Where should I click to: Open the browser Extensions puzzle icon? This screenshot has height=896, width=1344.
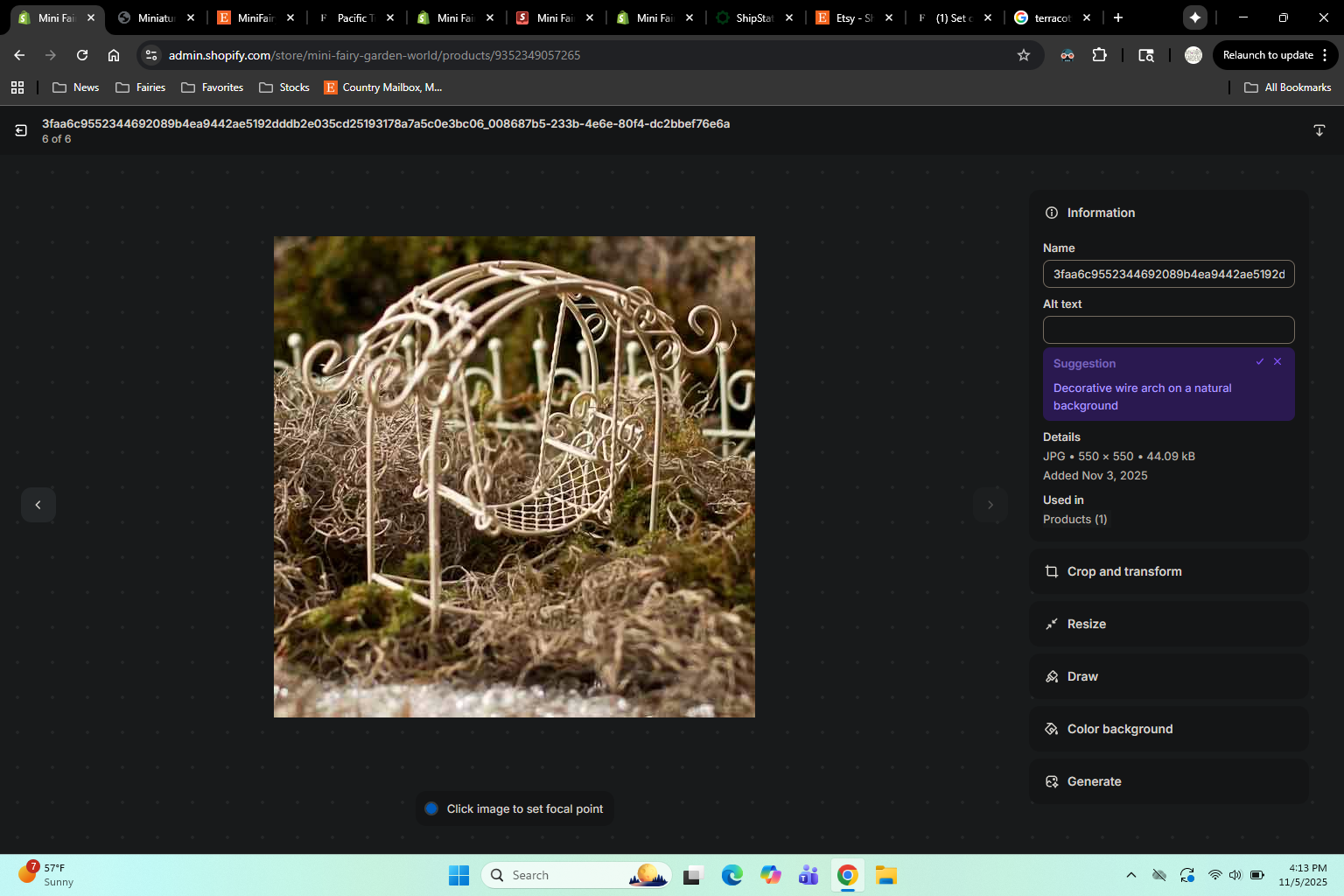[1100, 55]
